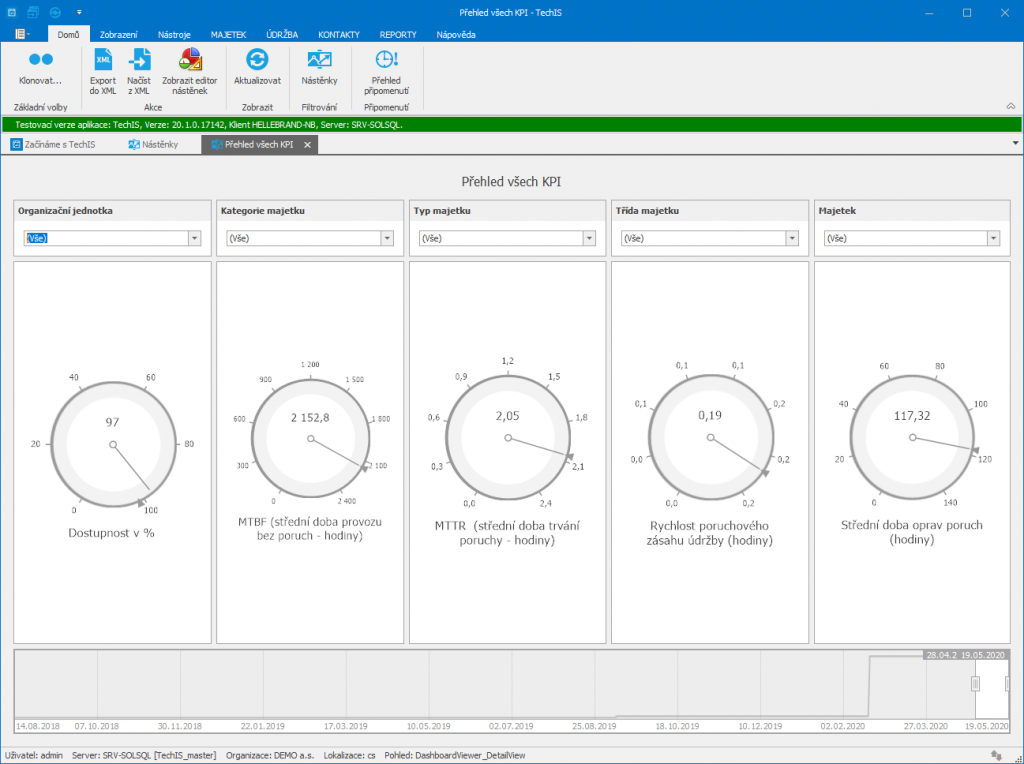Expand the Organizační jednotka dropdown
Screen dimensions: 1024x764
pyautogui.click(x=195, y=238)
